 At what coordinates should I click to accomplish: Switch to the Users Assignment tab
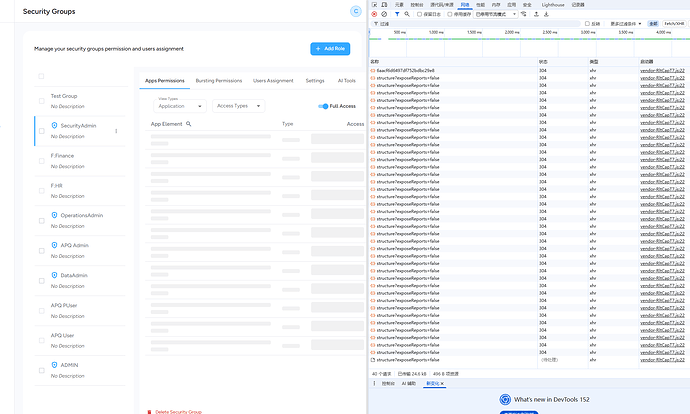[273, 81]
